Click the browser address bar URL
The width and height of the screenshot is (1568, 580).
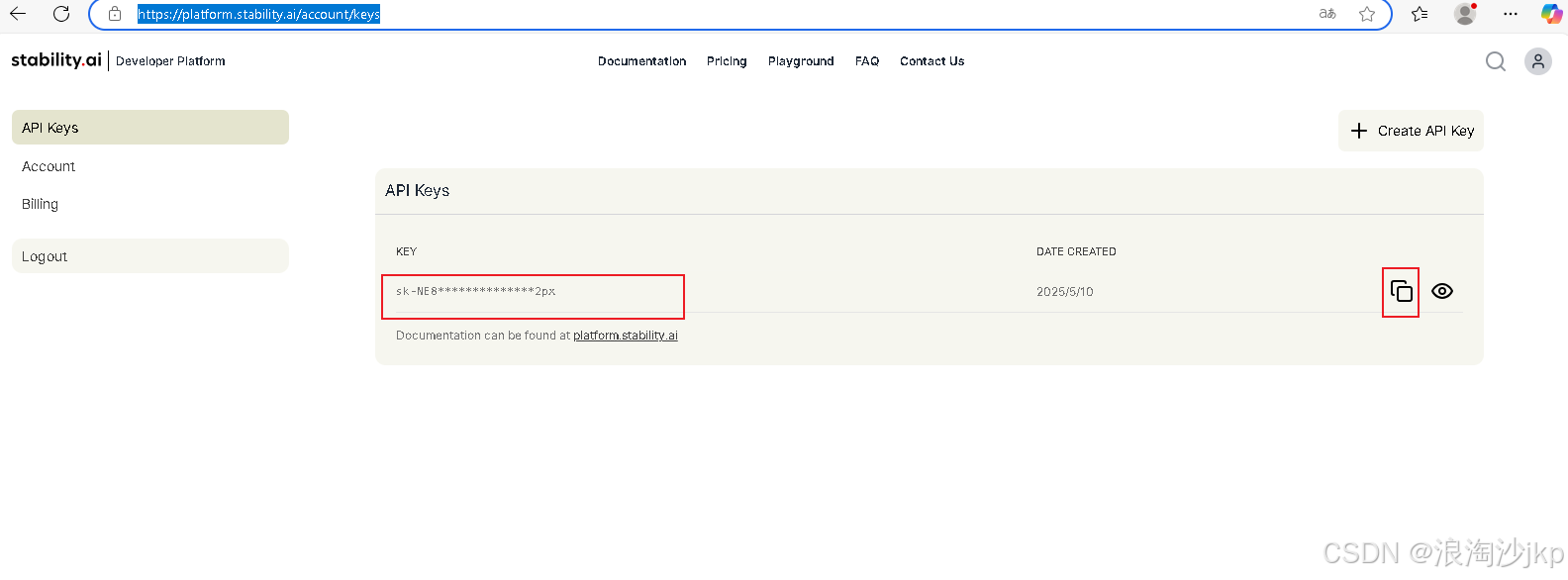[258, 14]
